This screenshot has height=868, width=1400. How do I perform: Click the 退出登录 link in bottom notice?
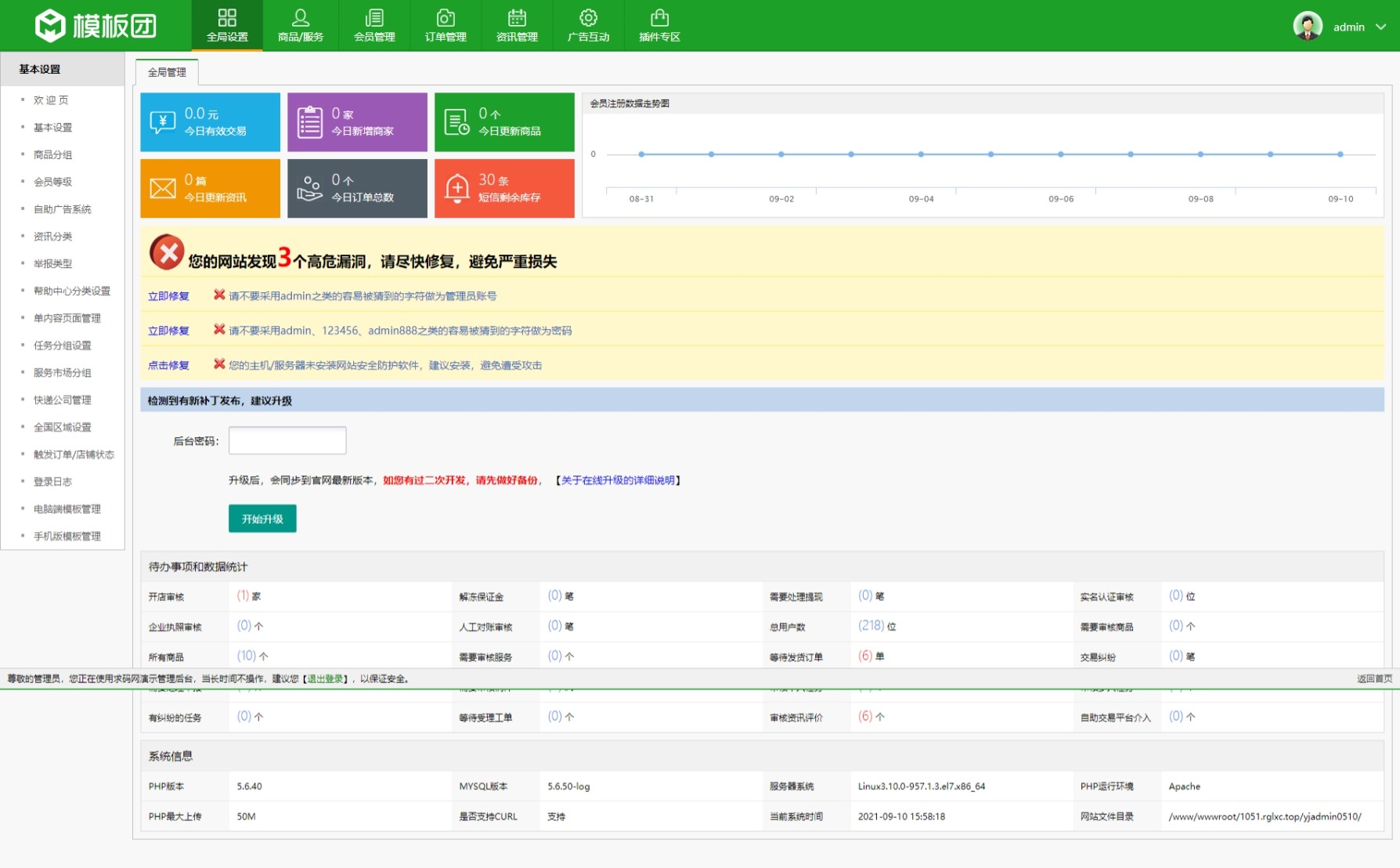coord(325,679)
